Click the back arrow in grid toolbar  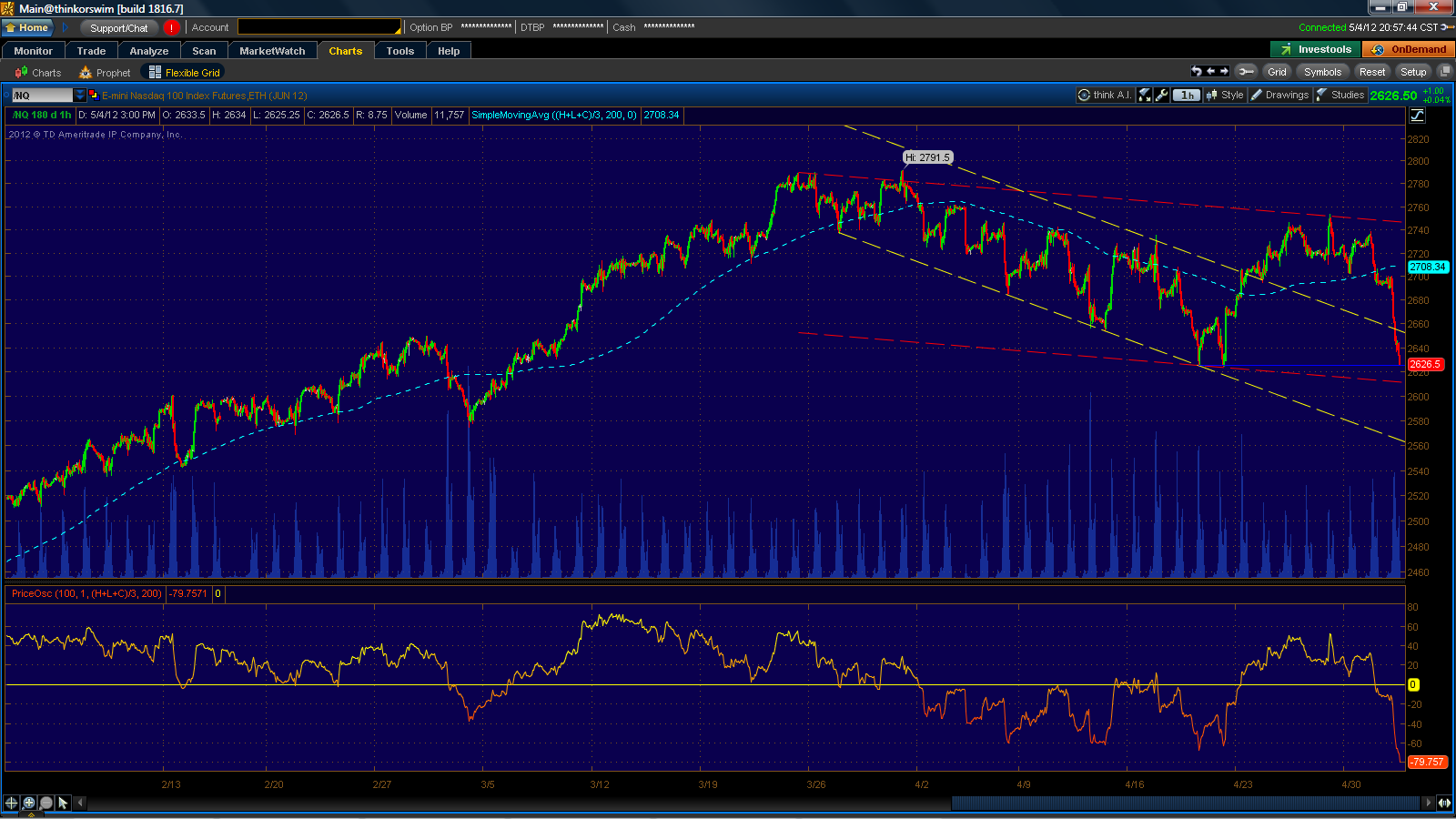(x=1210, y=71)
